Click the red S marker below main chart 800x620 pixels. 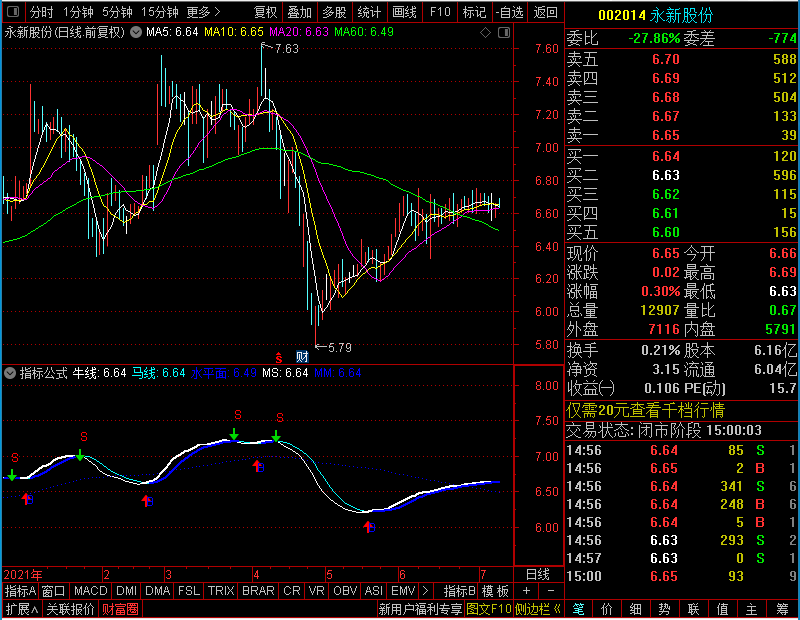click(x=279, y=357)
